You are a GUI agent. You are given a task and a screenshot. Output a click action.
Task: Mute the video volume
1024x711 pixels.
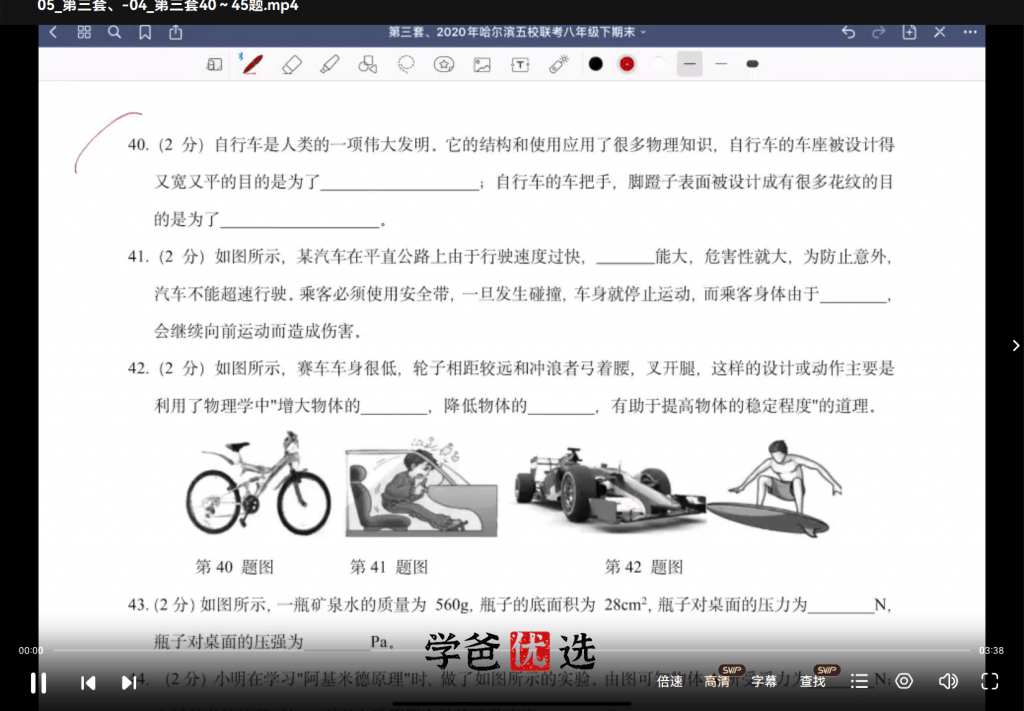pos(948,682)
